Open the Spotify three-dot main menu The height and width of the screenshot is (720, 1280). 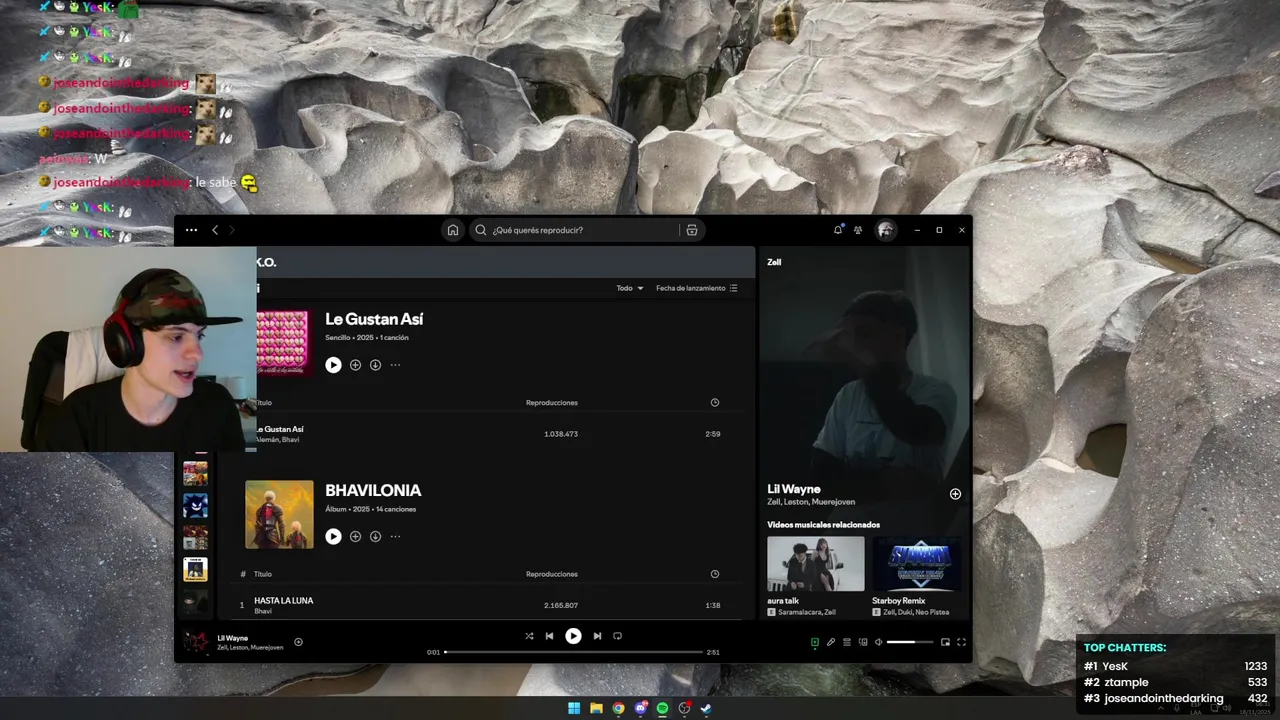pyautogui.click(x=191, y=230)
